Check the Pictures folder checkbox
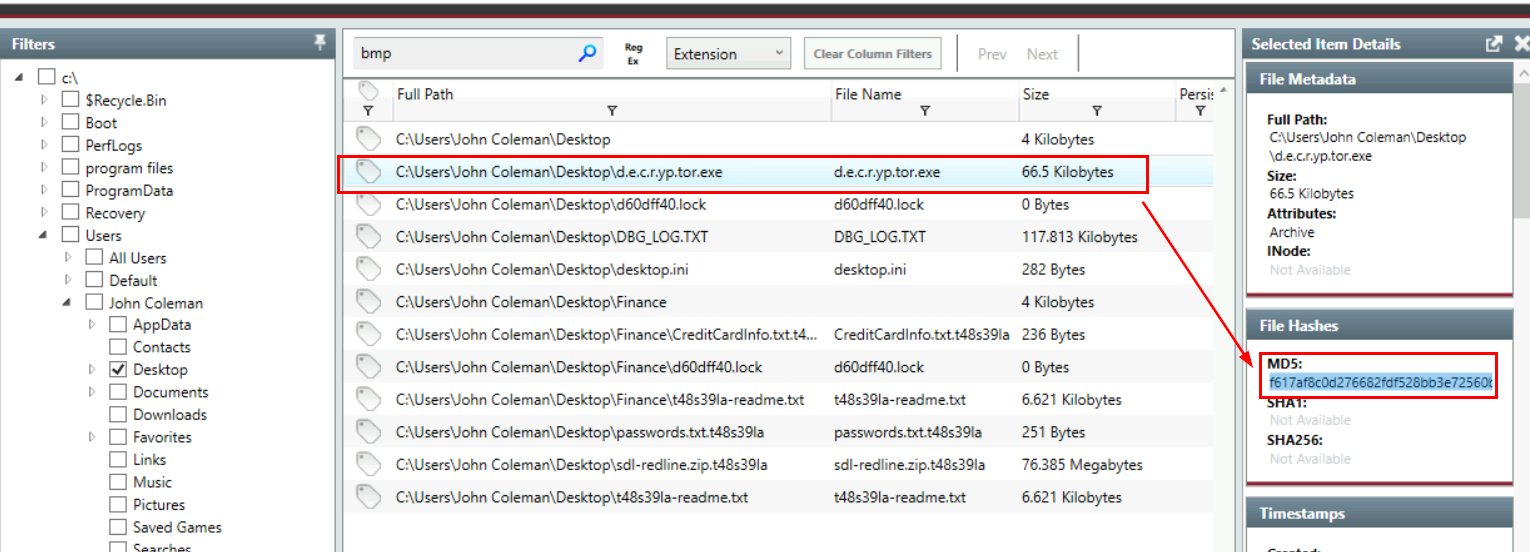 117,504
